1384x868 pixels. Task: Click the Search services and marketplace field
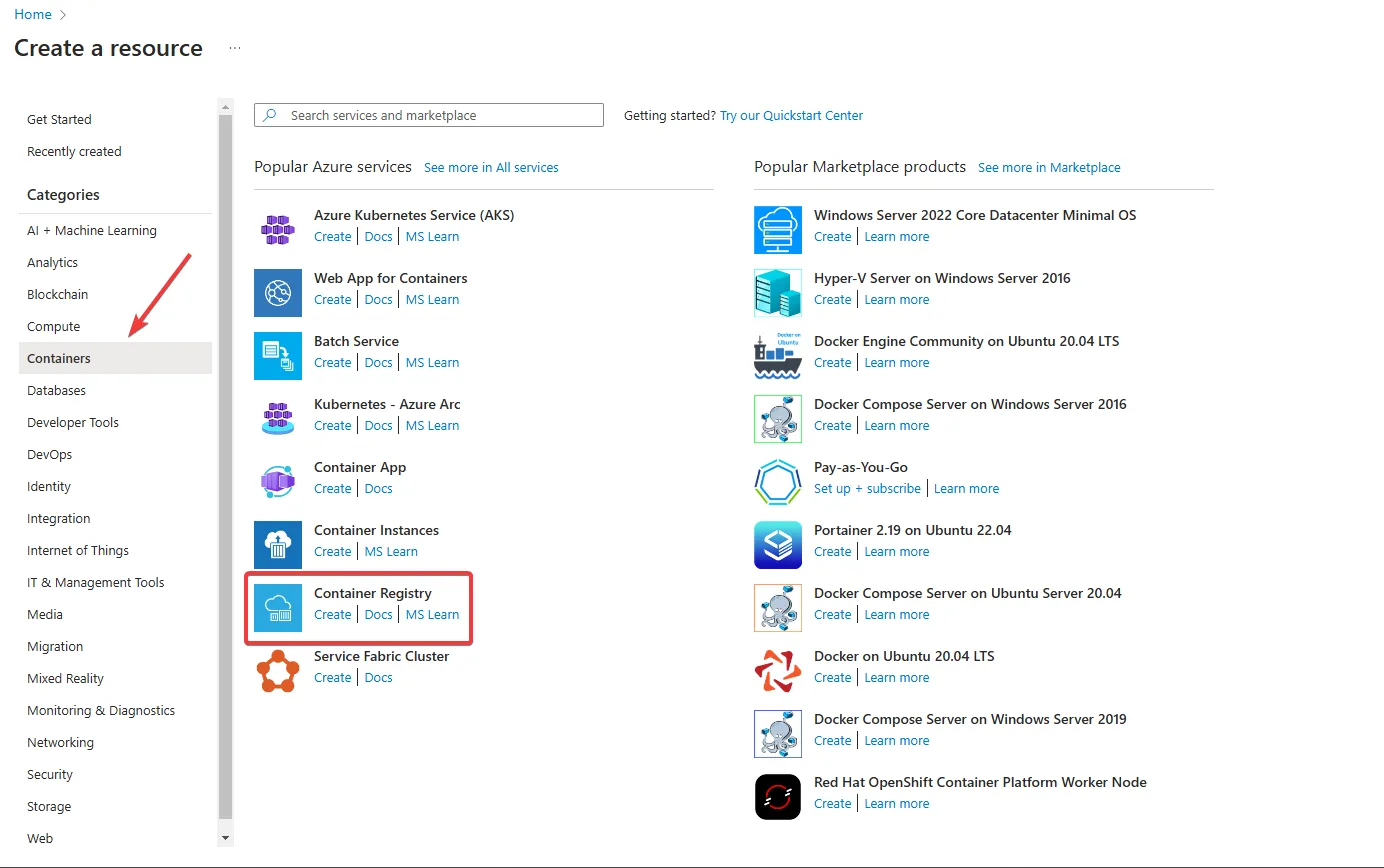click(429, 115)
